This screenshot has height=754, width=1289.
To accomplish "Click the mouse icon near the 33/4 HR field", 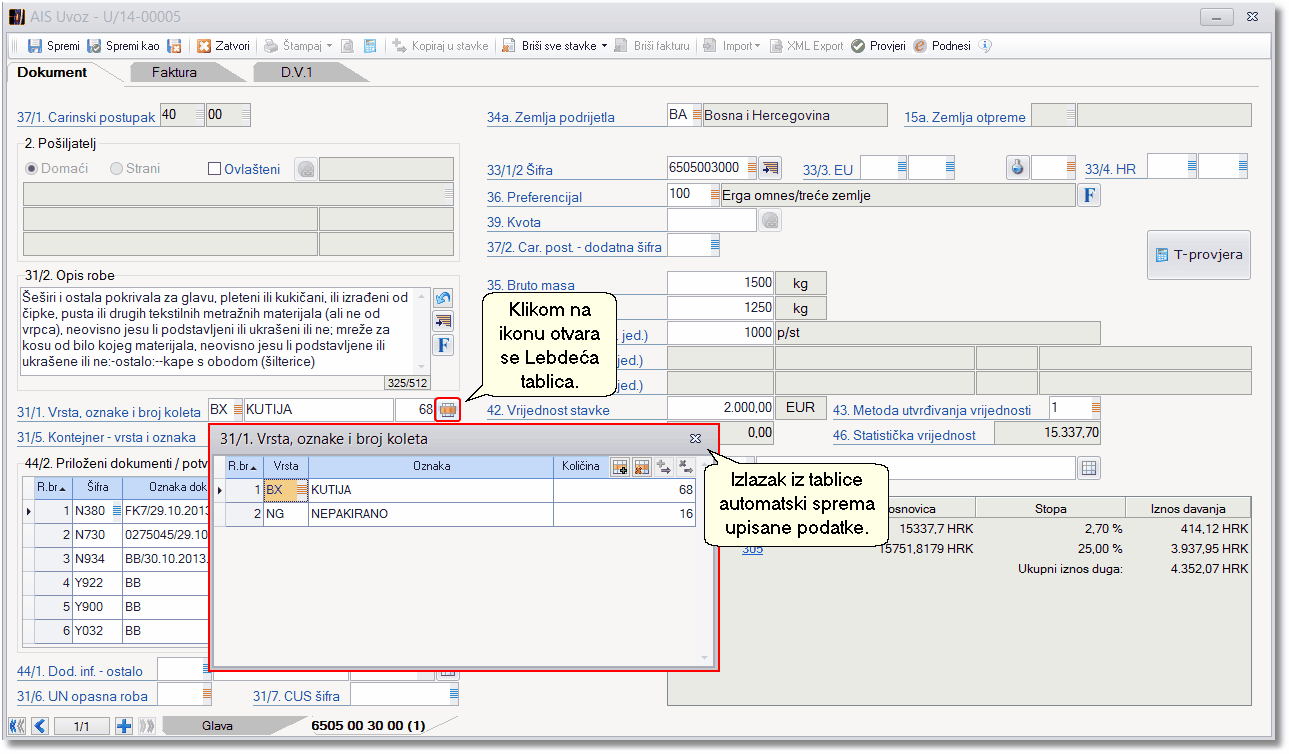I will coord(1017,167).
